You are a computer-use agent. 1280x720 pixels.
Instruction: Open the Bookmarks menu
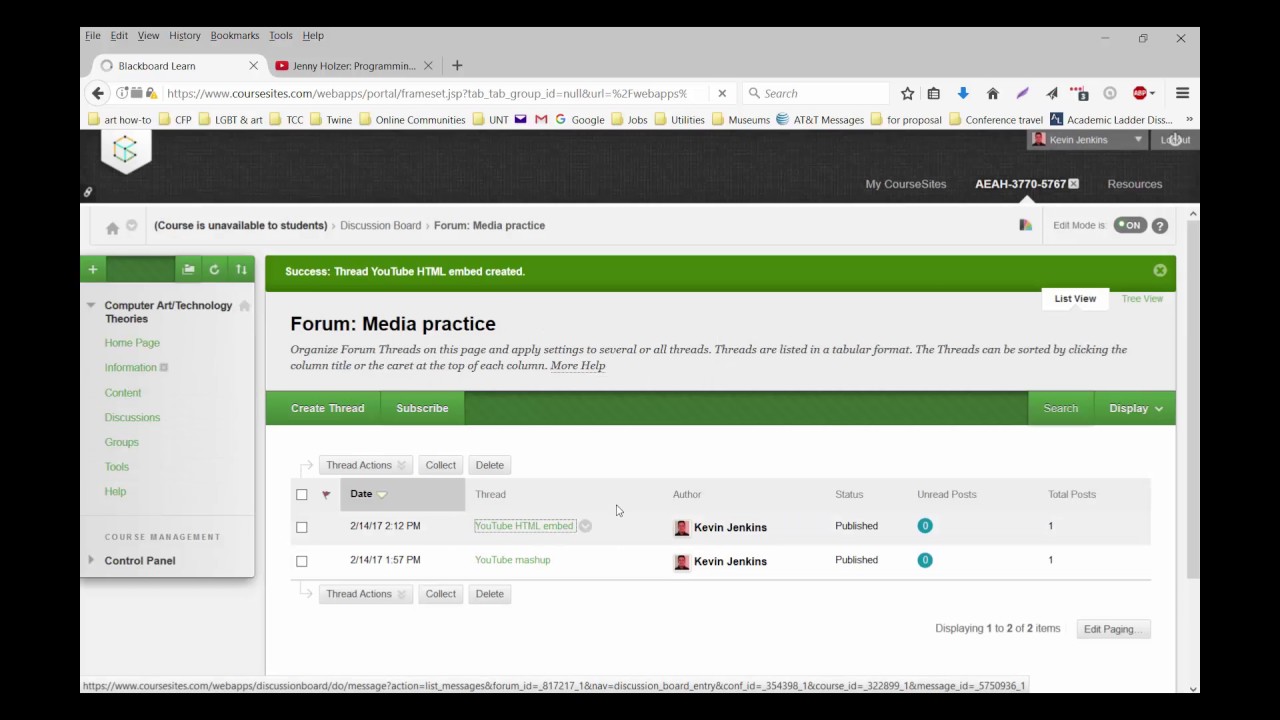(x=235, y=36)
